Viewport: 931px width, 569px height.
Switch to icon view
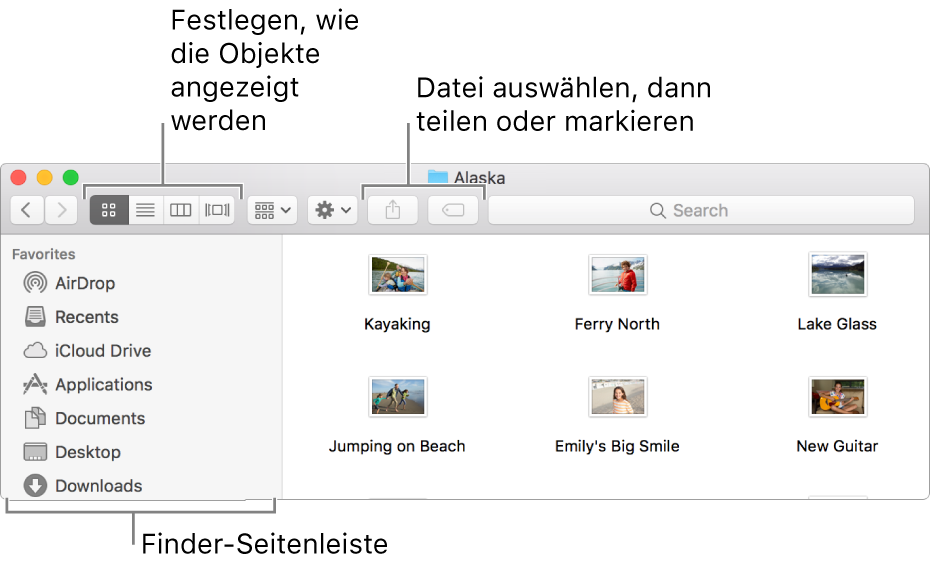pyautogui.click(x=109, y=210)
